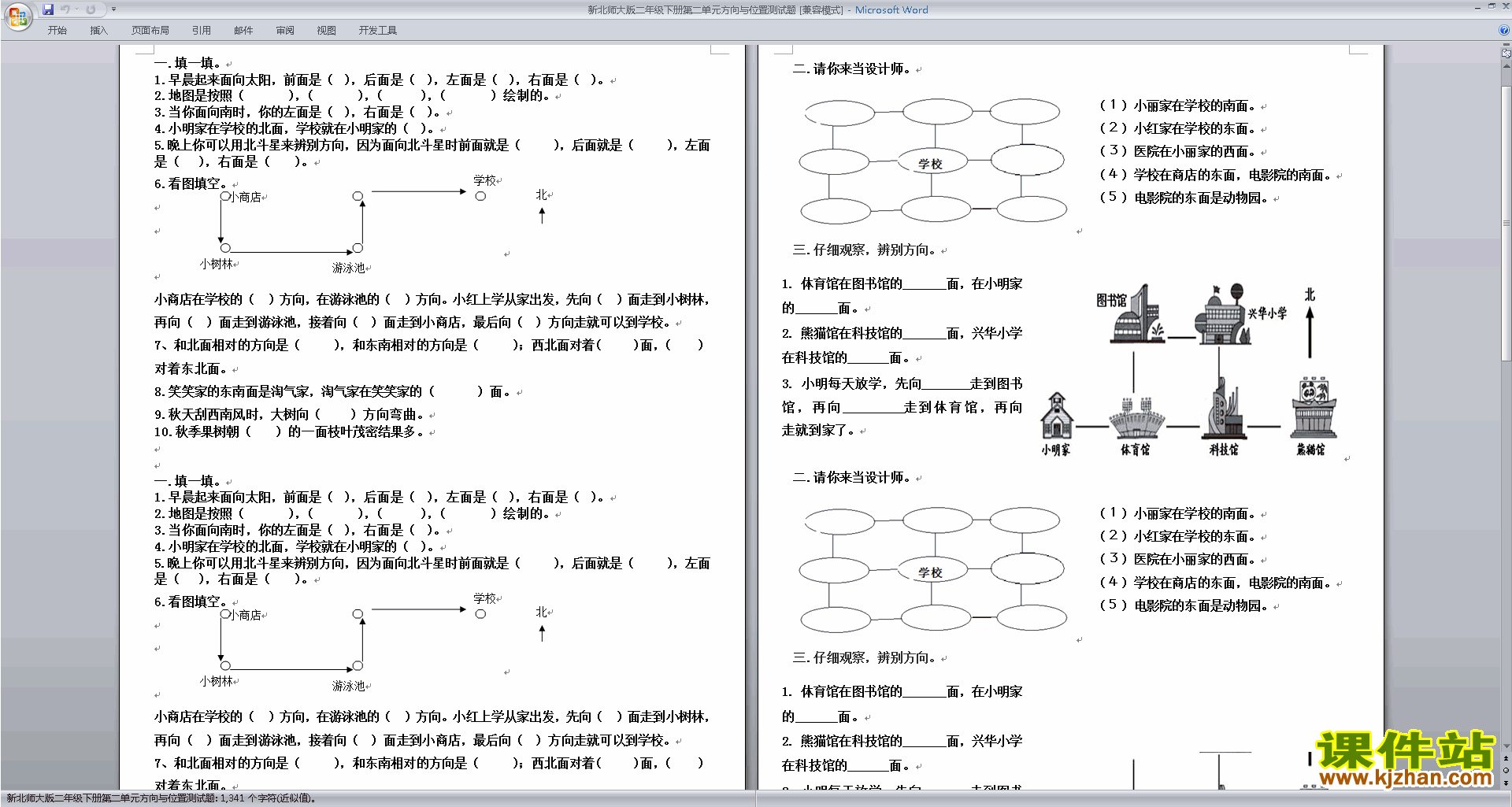Click the first line (1) 小丽家在学校的南面

(x=1177, y=106)
